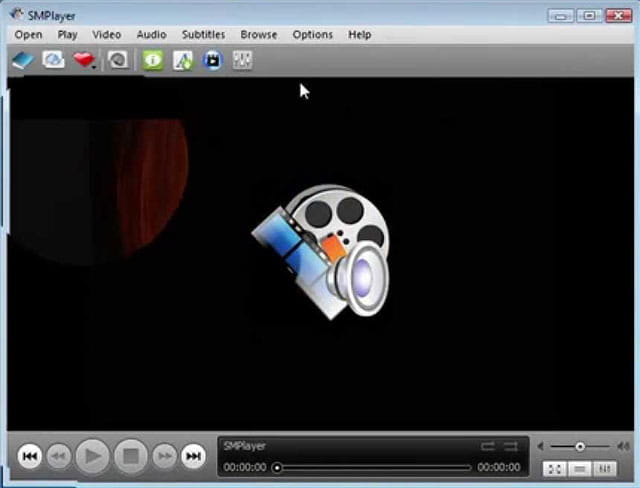Open the Subtitles menu
Image resolution: width=640 pixels, height=488 pixels.
(x=203, y=34)
